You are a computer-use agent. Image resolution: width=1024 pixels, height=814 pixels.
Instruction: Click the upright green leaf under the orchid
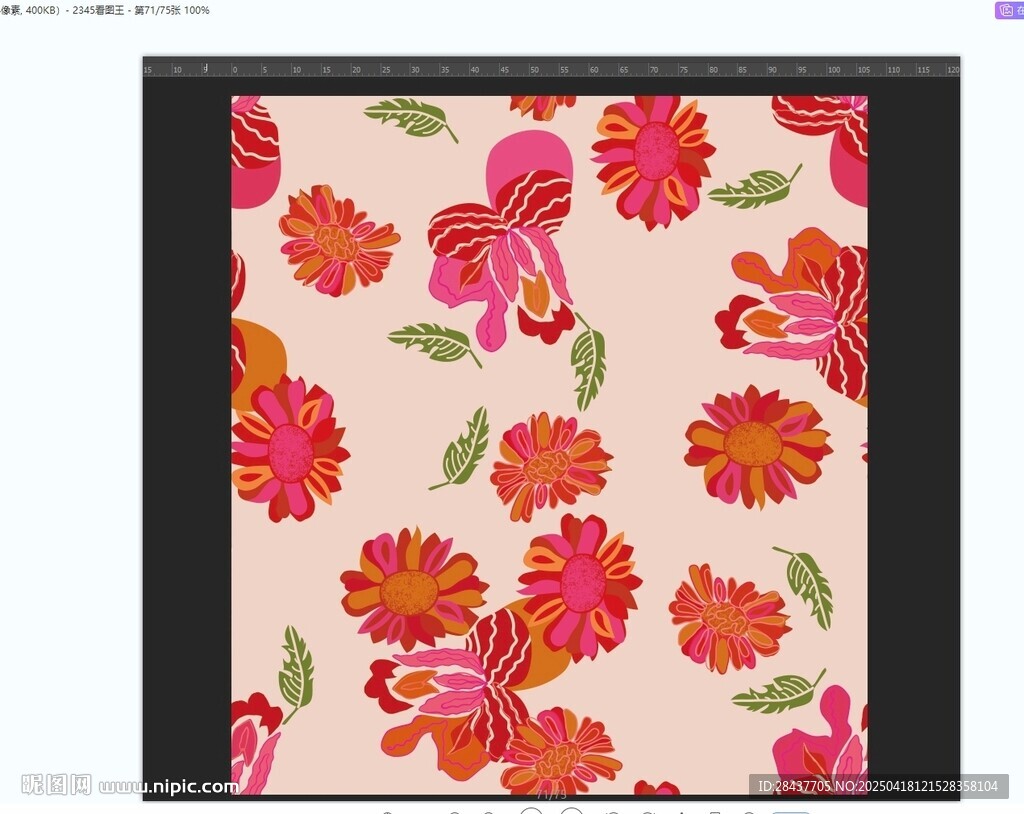pos(589,362)
